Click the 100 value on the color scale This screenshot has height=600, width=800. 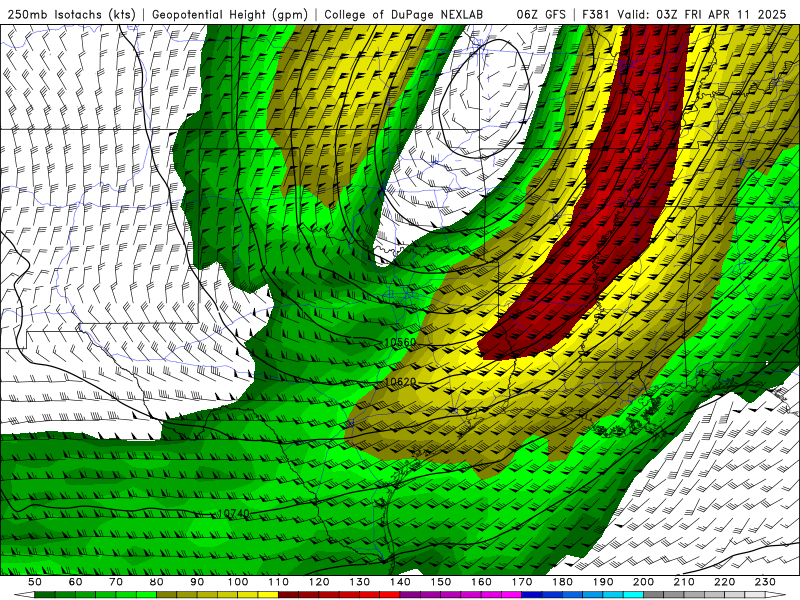(238, 582)
